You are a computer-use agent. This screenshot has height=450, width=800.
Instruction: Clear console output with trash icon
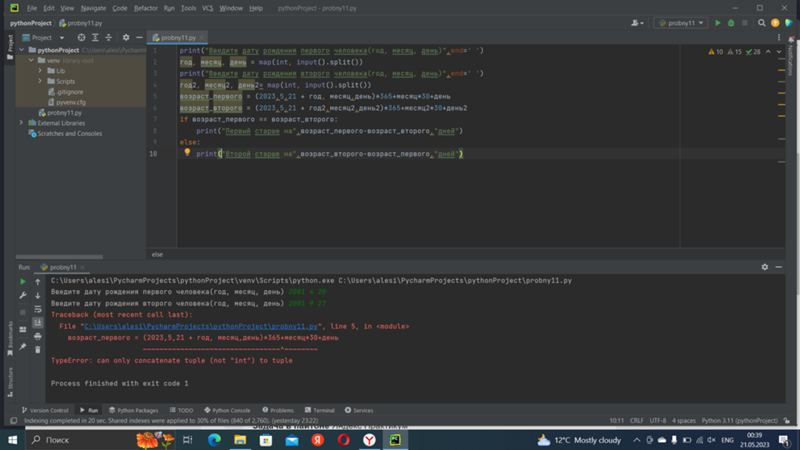pyautogui.click(x=38, y=349)
